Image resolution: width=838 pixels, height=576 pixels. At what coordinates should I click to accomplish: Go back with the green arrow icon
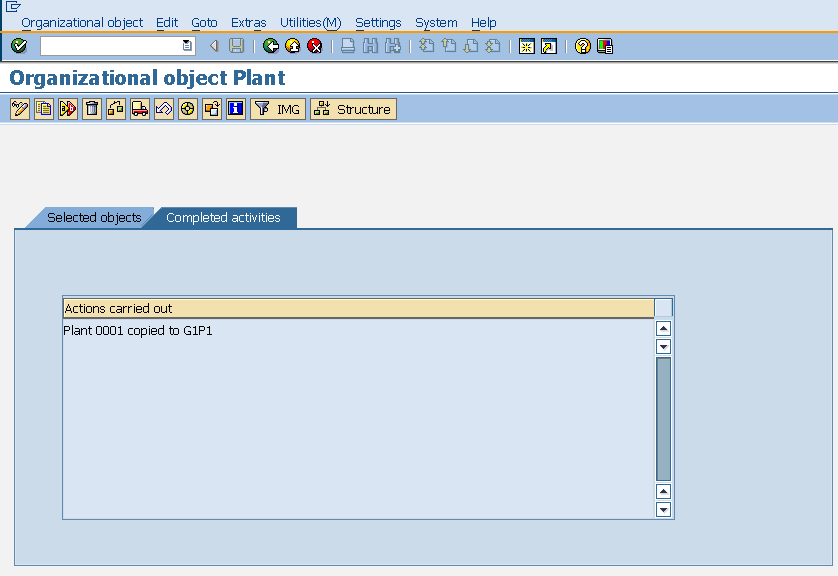[x=270, y=45]
